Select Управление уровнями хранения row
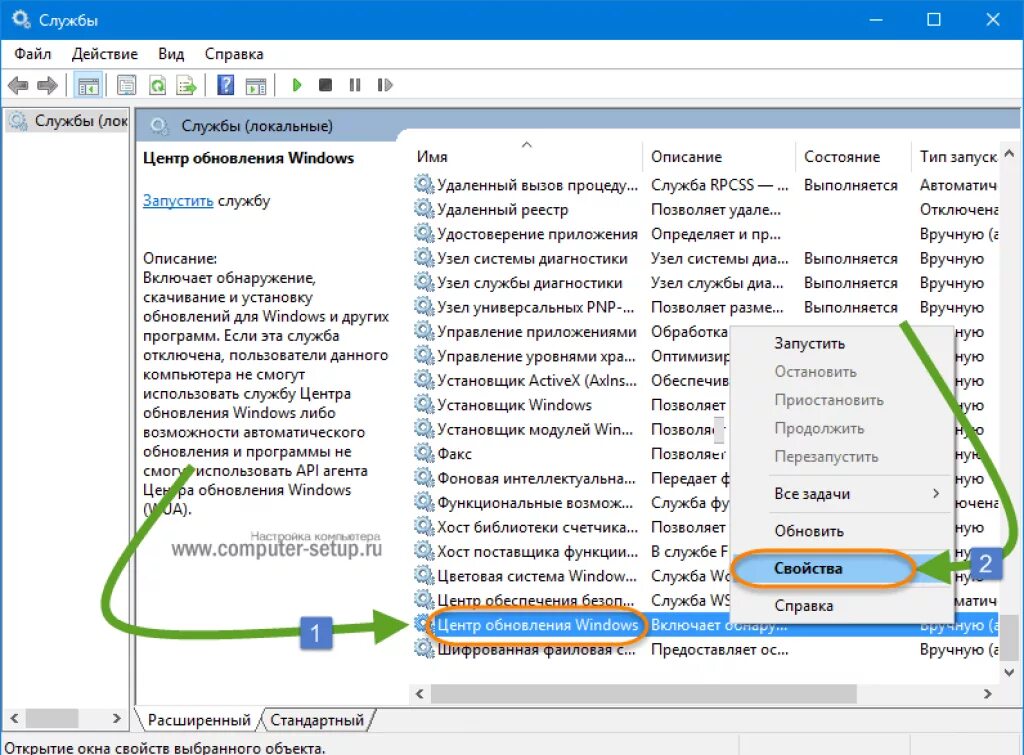The height and width of the screenshot is (755, 1024). point(571,356)
